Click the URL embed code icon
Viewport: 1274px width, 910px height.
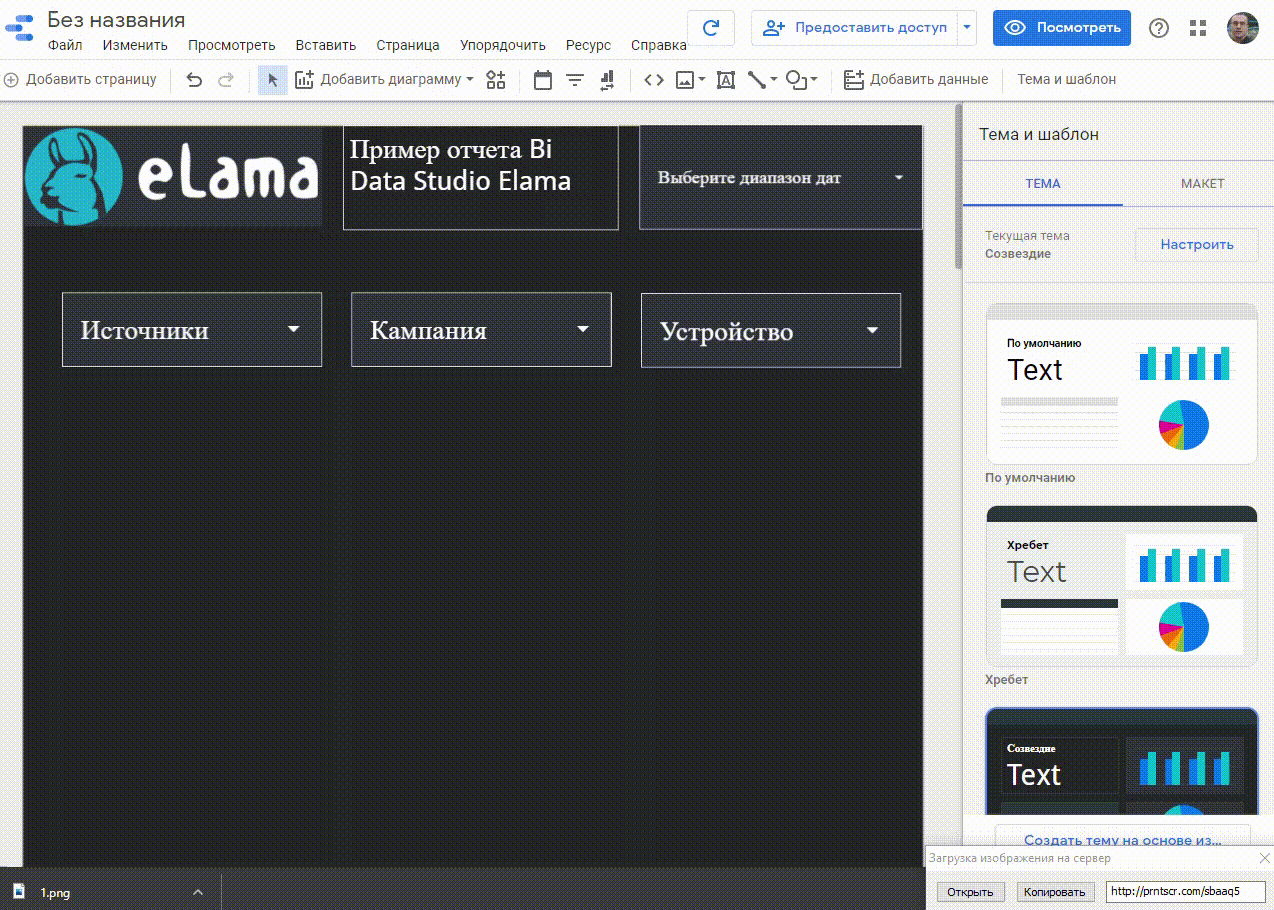click(x=654, y=80)
